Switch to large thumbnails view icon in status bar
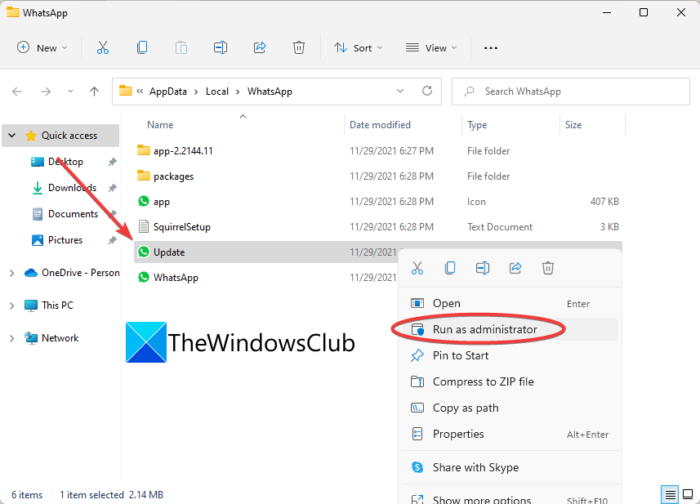Screen dimensions: 700x504 pos(688,494)
